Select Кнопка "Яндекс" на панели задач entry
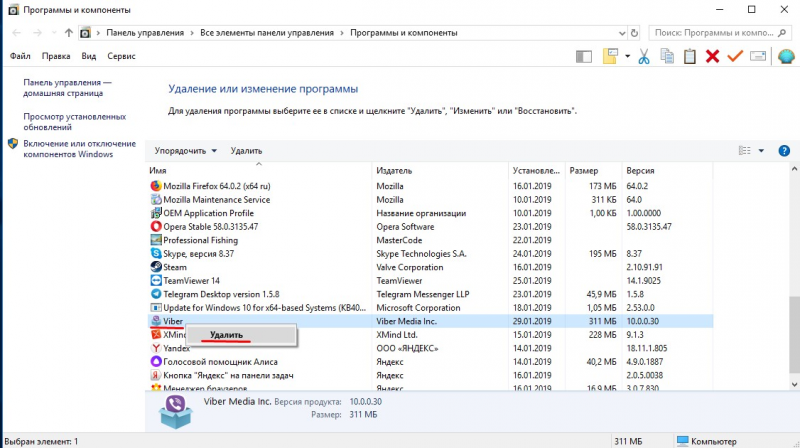Screen dimensions: 800x448 tap(431, 376)
